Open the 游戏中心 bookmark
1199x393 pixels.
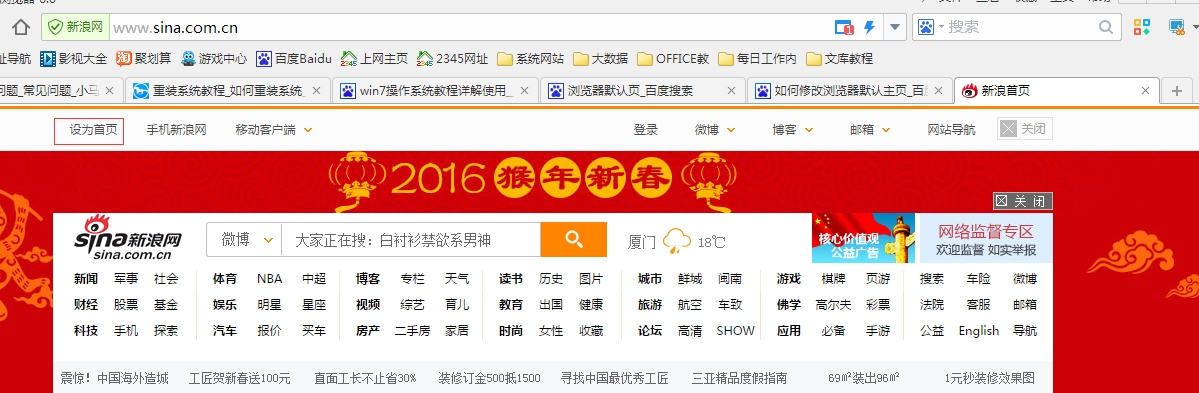tap(214, 58)
